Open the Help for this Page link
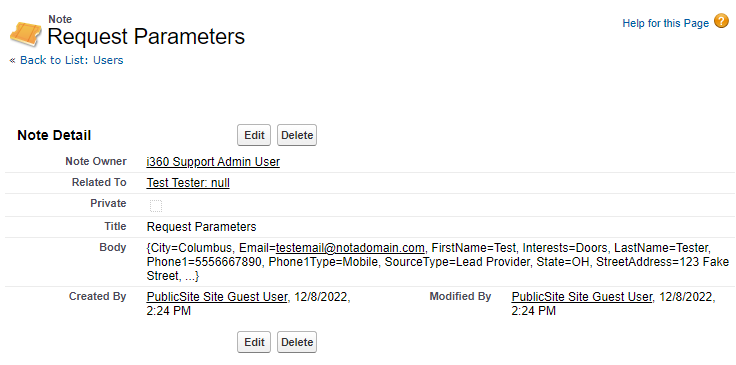This screenshot has width=736, height=365. (x=665, y=23)
